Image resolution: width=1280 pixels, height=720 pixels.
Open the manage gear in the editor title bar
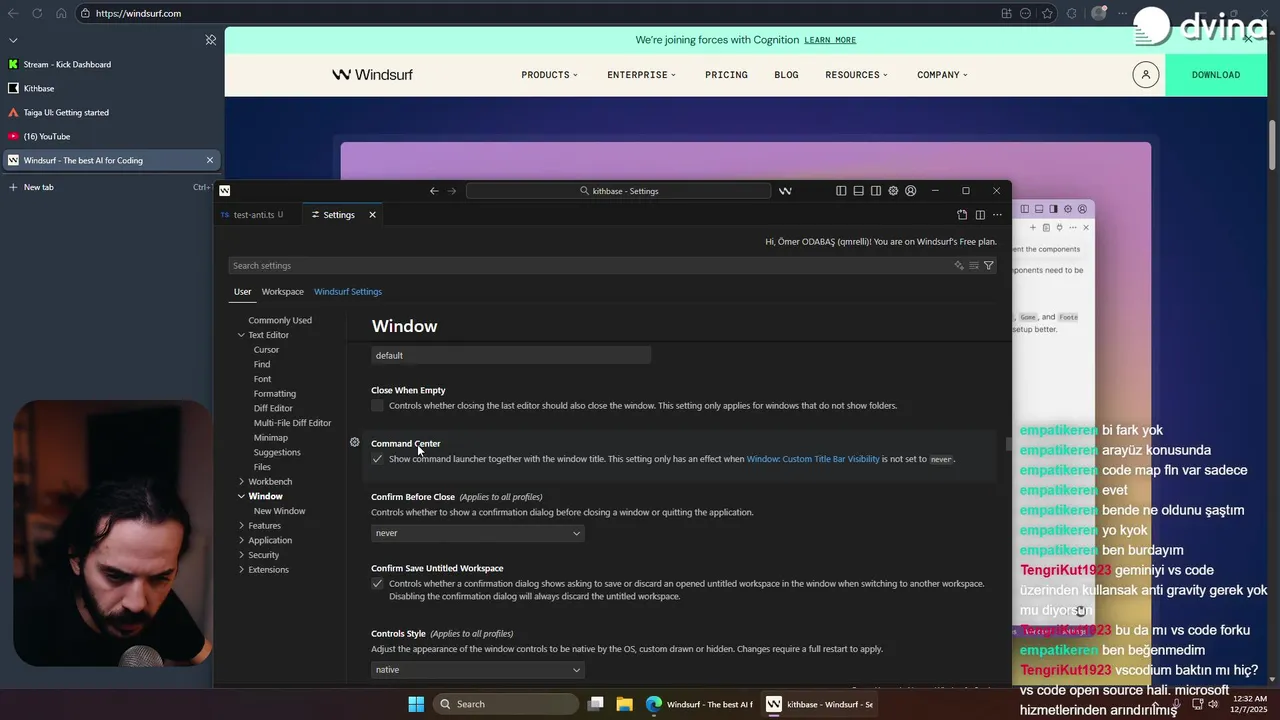pyautogui.click(x=893, y=191)
